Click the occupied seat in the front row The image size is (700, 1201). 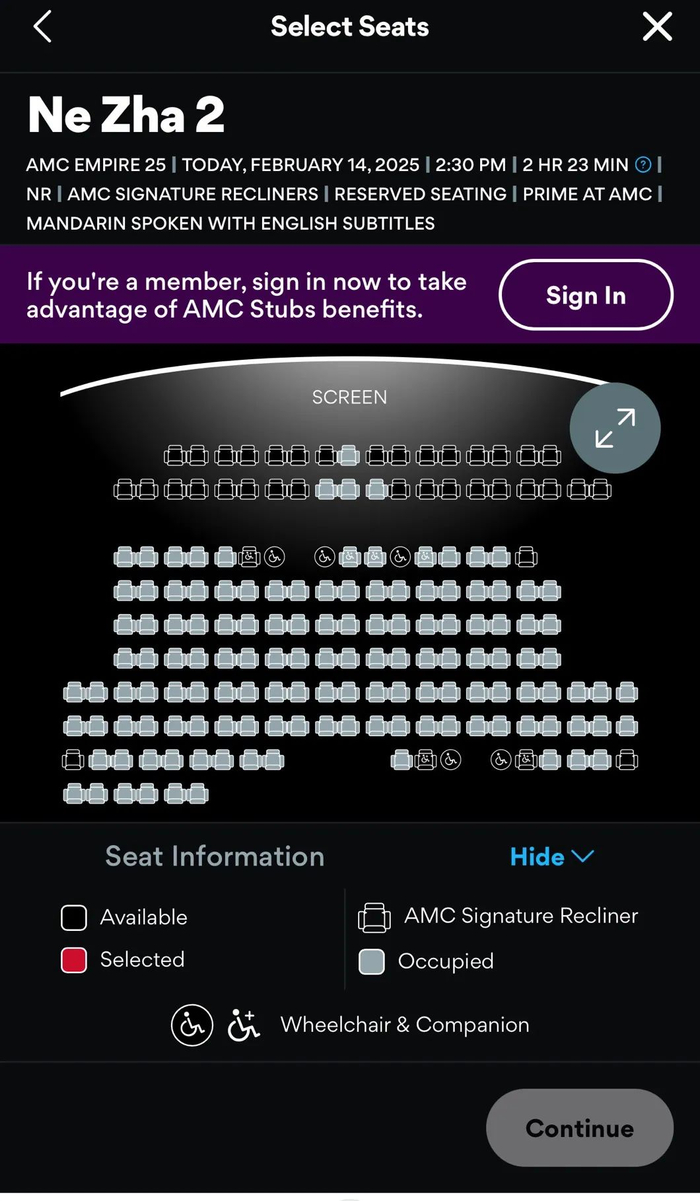pyautogui.click(x=348, y=456)
